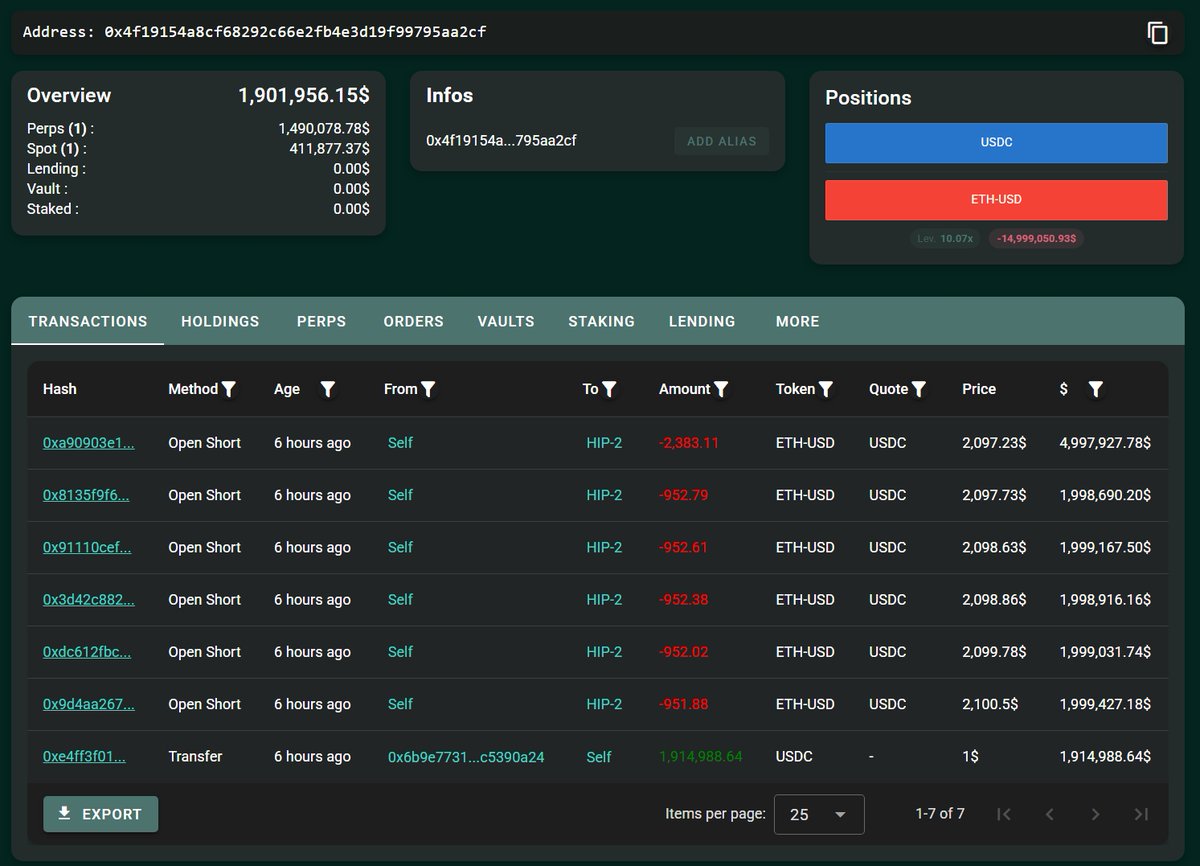Switch to the Holdings tab
The width and height of the screenshot is (1200, 866).
coord(220,321)
